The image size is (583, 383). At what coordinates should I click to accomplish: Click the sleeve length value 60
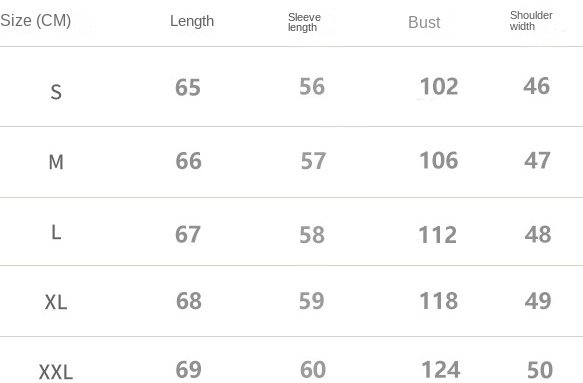pos(313,370)
